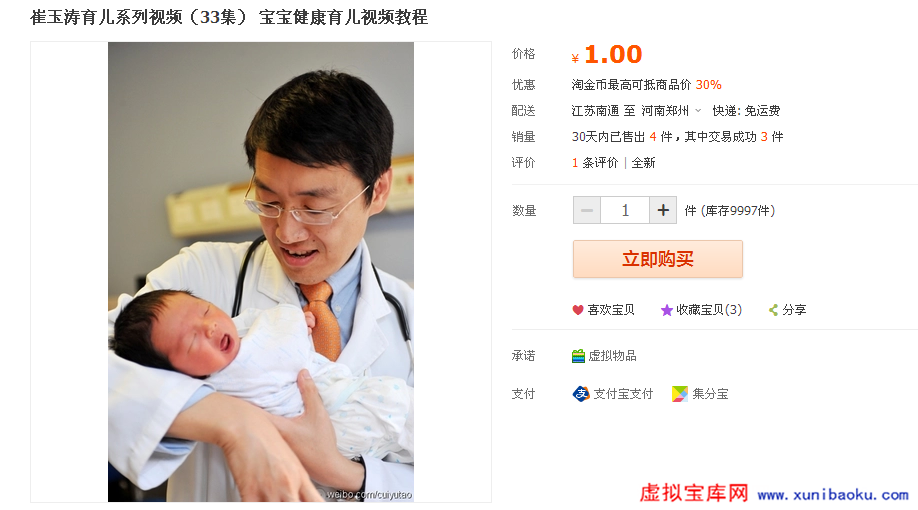Click the green share 分享 icon

tap(773, 310)
